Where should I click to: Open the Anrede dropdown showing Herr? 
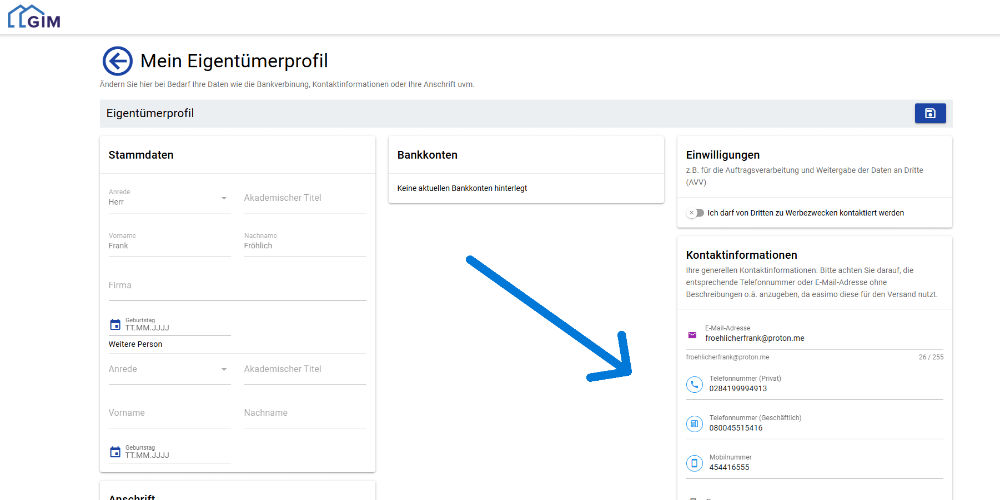point(168,199)
